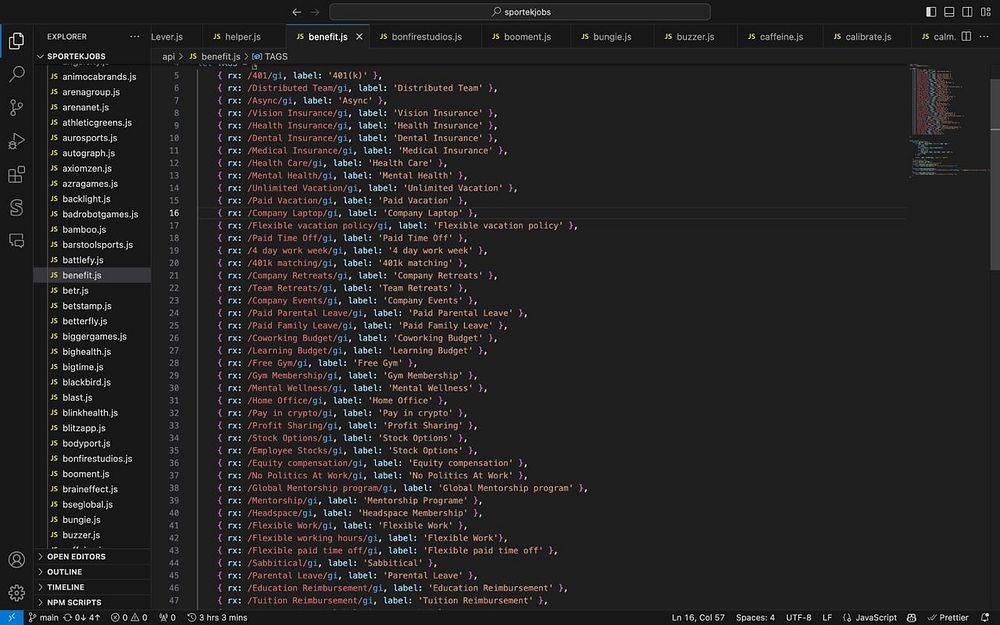This screenshot has height=625, width=1000.
Task: Click line number 16 in the gutter
Action: pos(174,213)
